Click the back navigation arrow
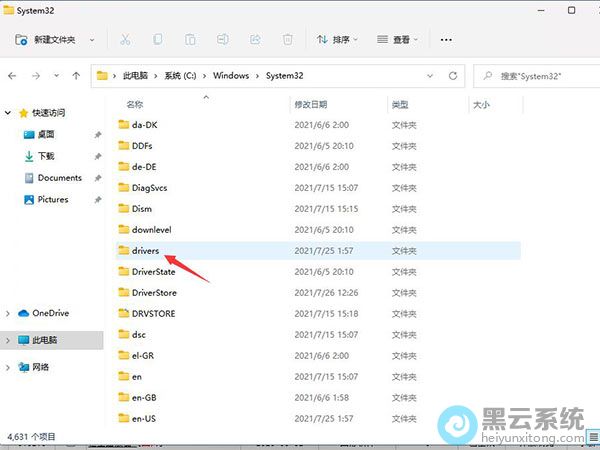This screenshot has width=600, height=450. click(x=14, y=75)
